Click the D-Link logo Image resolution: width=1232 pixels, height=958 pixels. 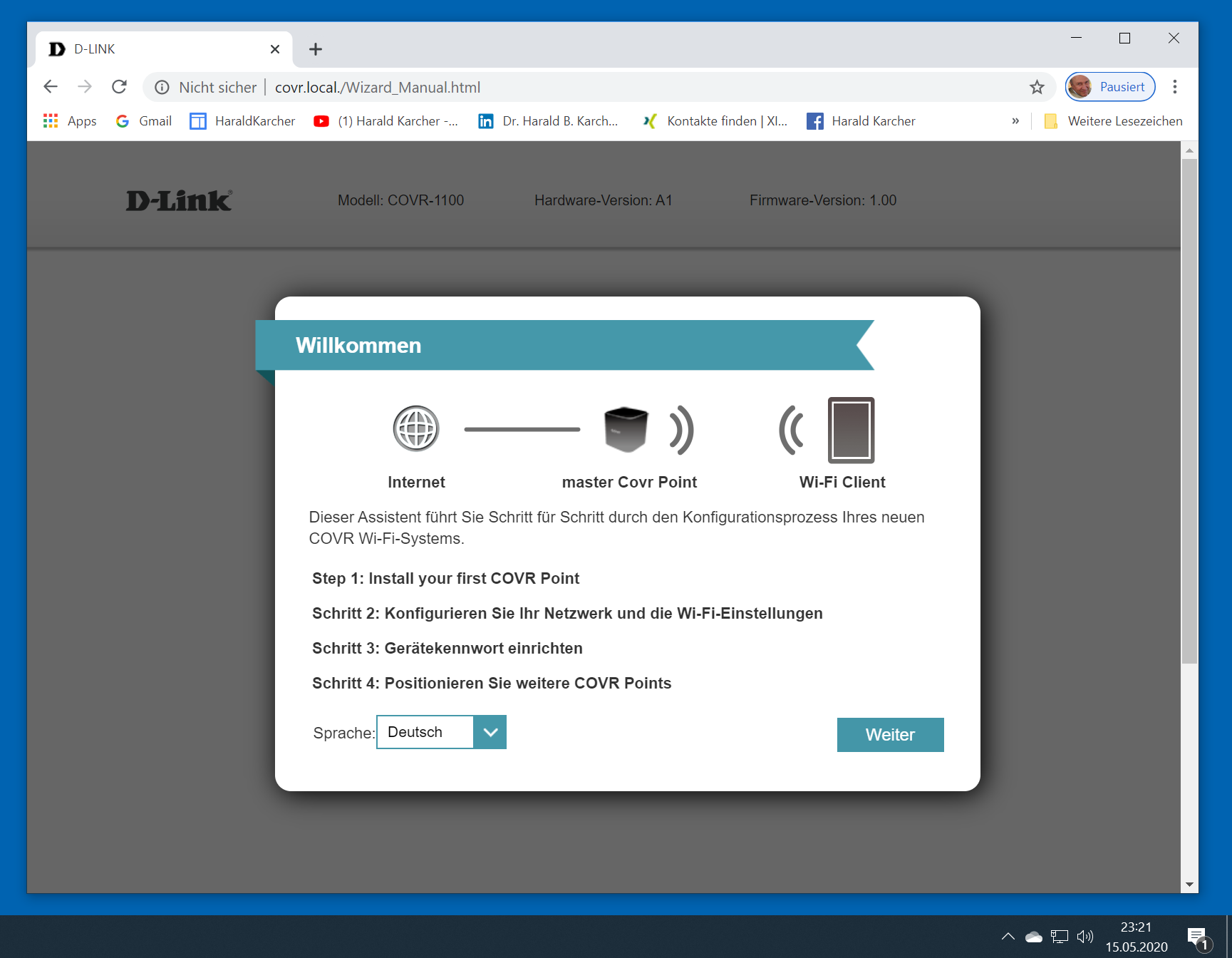pyautogui.click(x=179, y=200)
